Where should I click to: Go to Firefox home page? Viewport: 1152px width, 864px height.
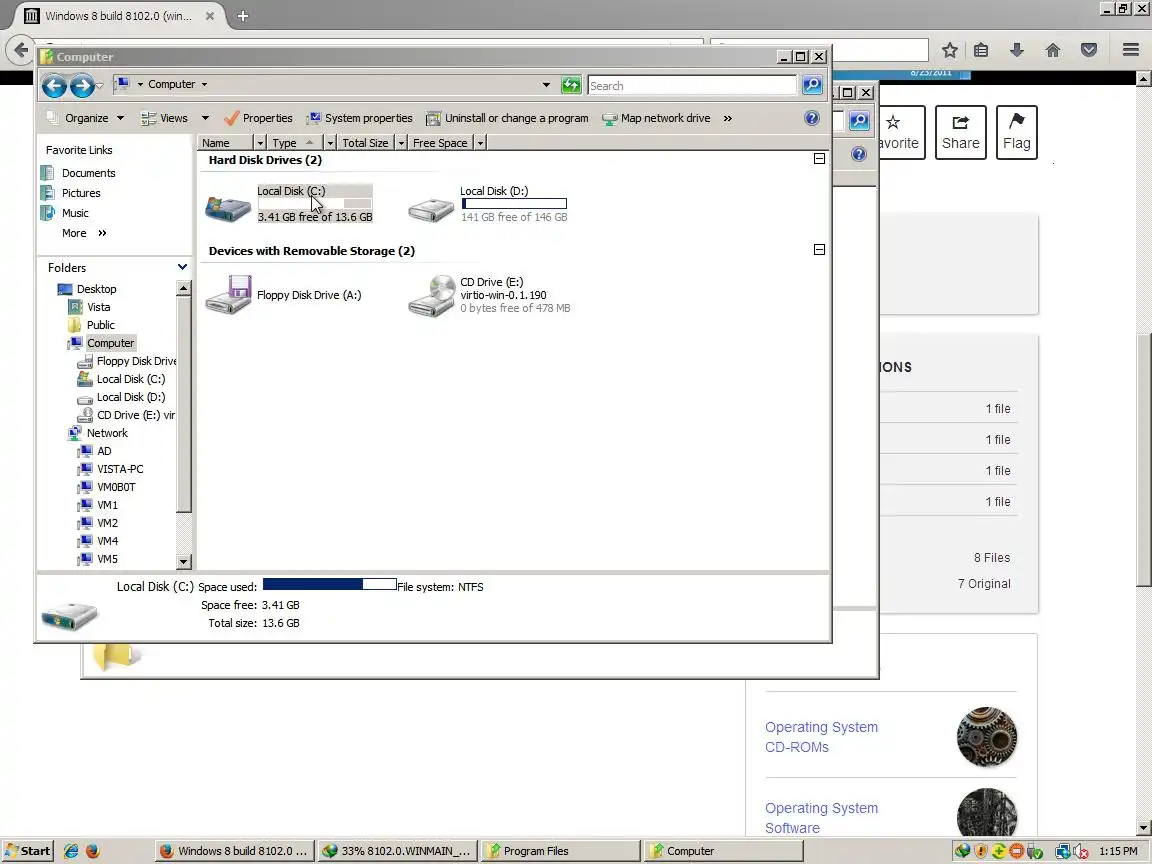pos(1053,50)
